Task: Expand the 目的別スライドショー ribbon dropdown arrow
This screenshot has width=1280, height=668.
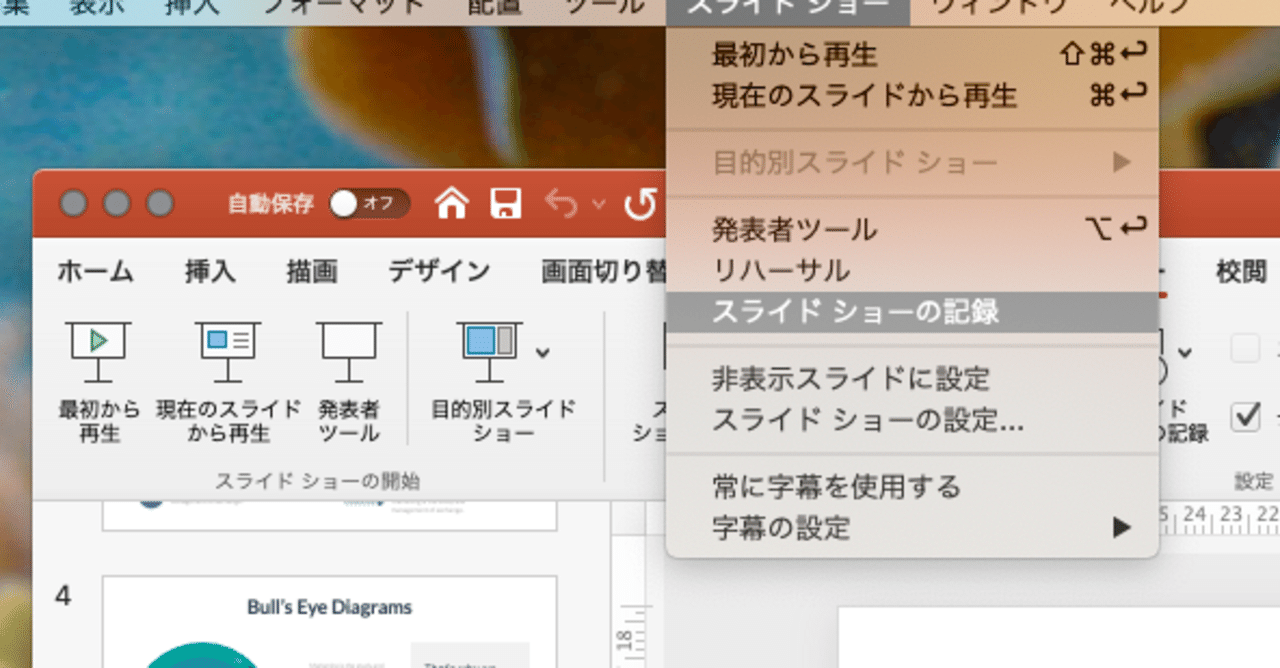Action: click(x=542, y=352)
